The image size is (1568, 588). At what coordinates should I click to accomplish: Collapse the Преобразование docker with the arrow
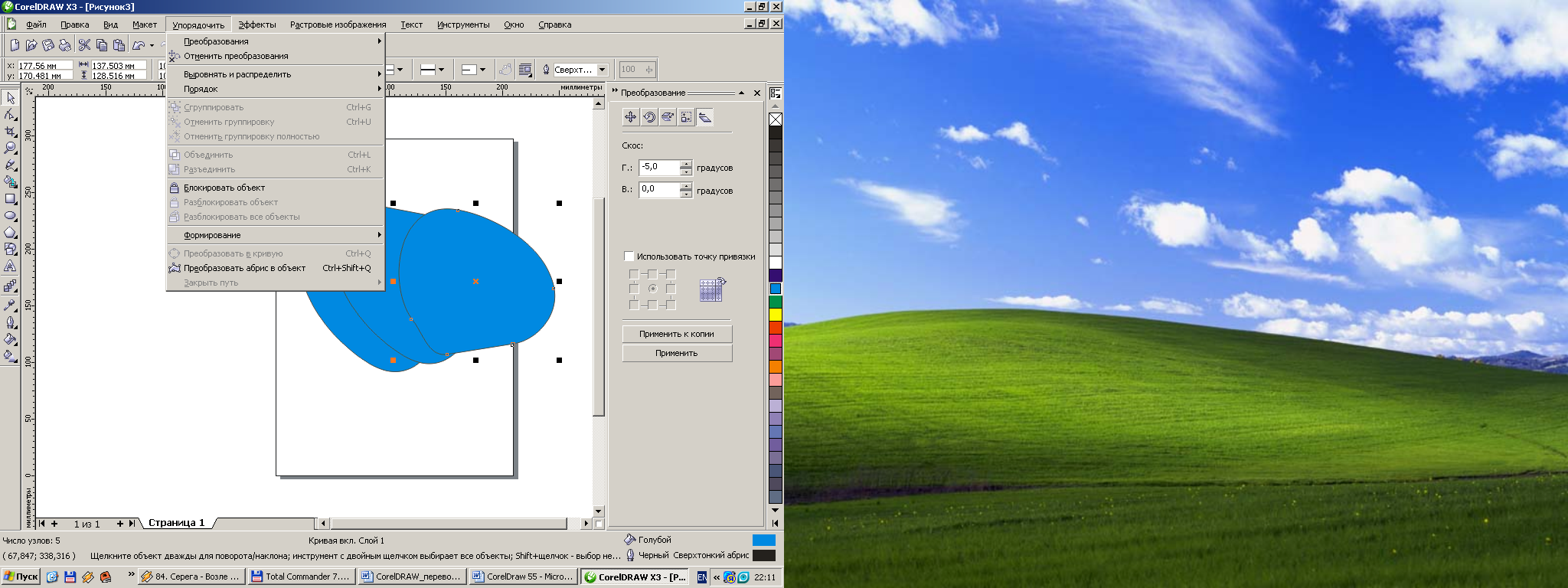(741, 93)
